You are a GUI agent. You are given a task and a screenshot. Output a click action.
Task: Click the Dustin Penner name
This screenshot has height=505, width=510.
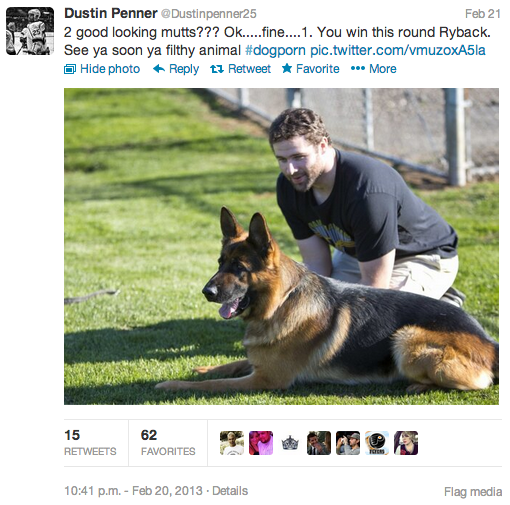111,14
